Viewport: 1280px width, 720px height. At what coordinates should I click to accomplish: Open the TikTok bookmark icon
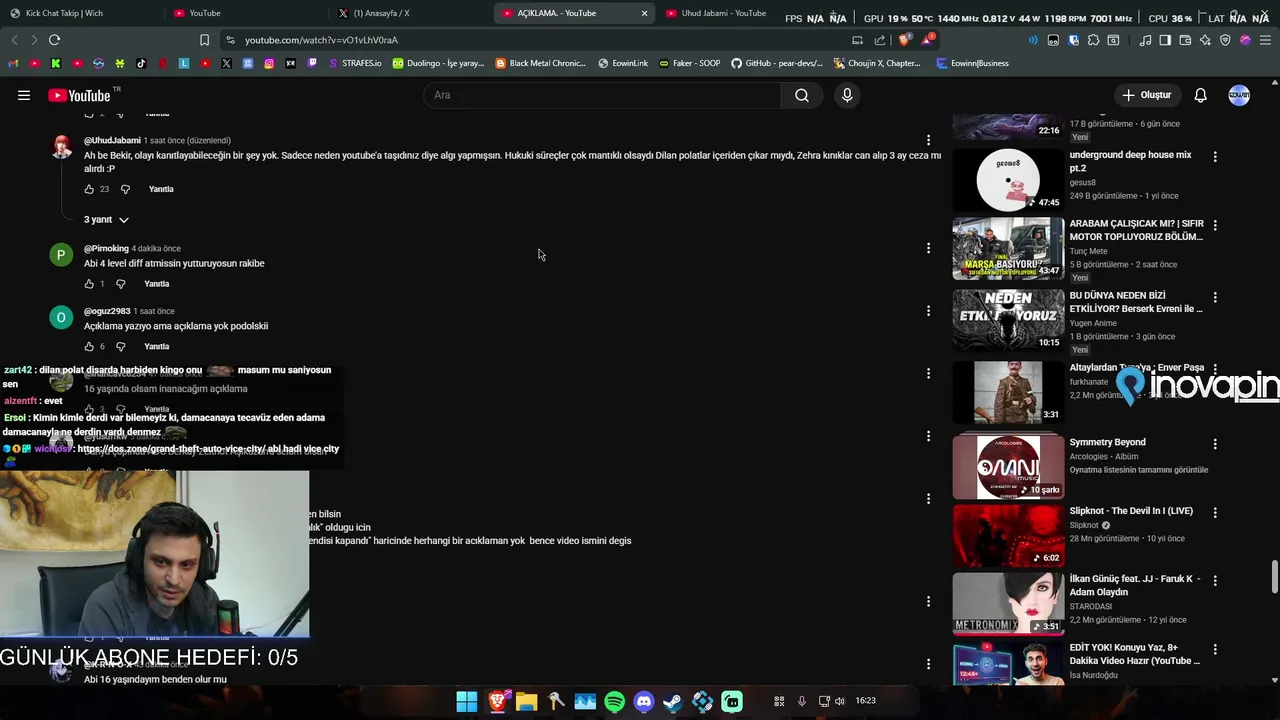coord(141,63)
